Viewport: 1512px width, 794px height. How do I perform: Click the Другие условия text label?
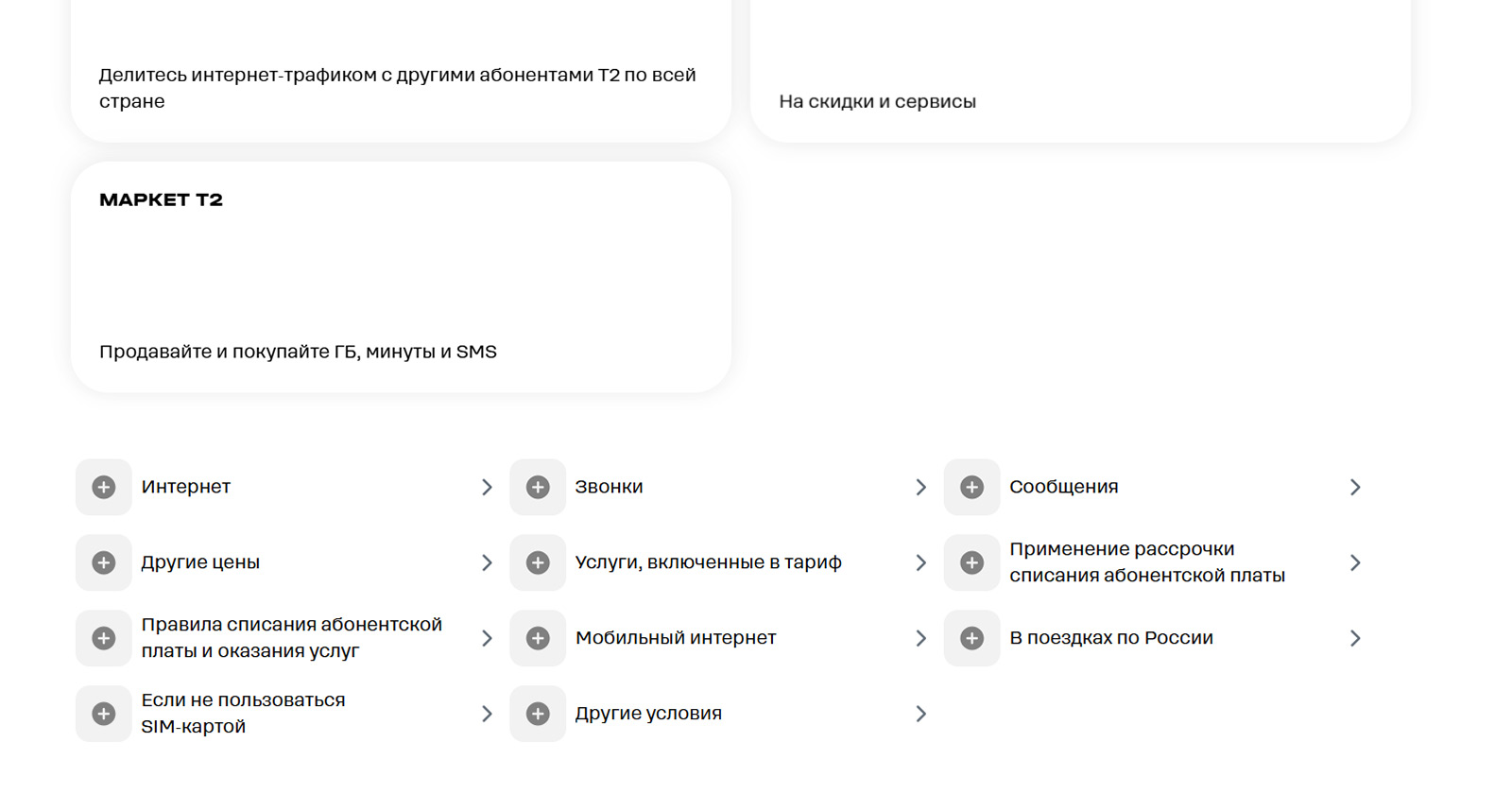click(648, 714)
